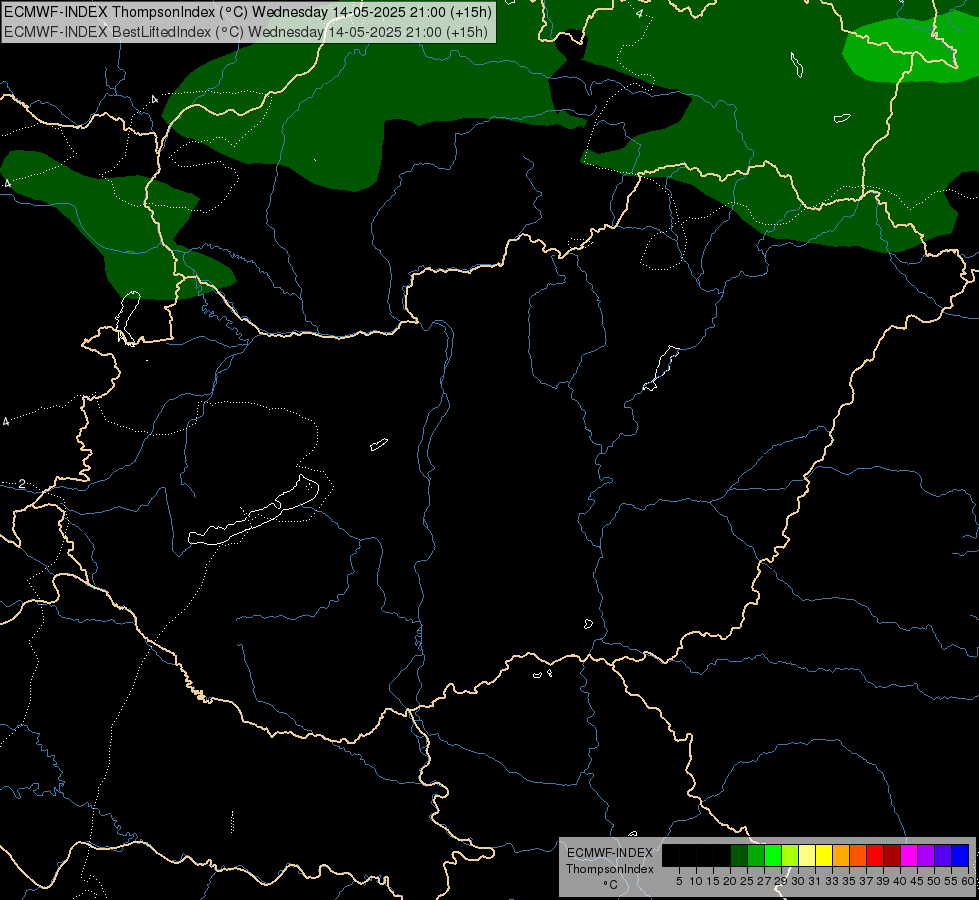Click the legend tick value 29

pos(781,881)
